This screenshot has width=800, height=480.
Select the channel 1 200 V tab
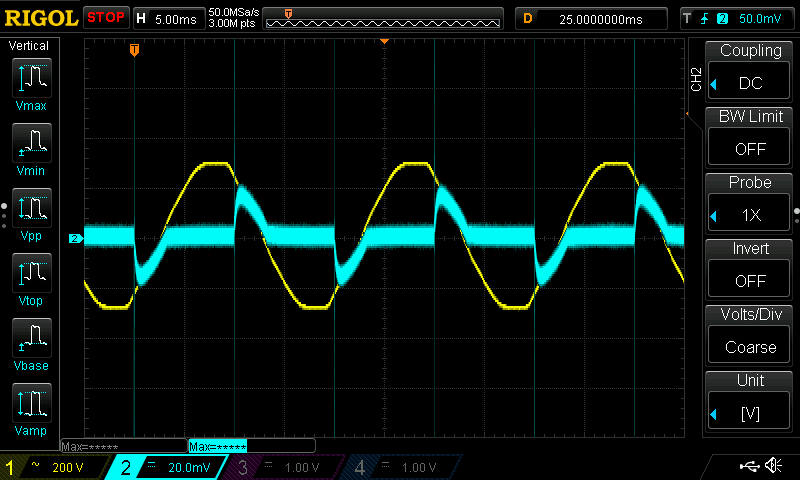tap(54, 467)
